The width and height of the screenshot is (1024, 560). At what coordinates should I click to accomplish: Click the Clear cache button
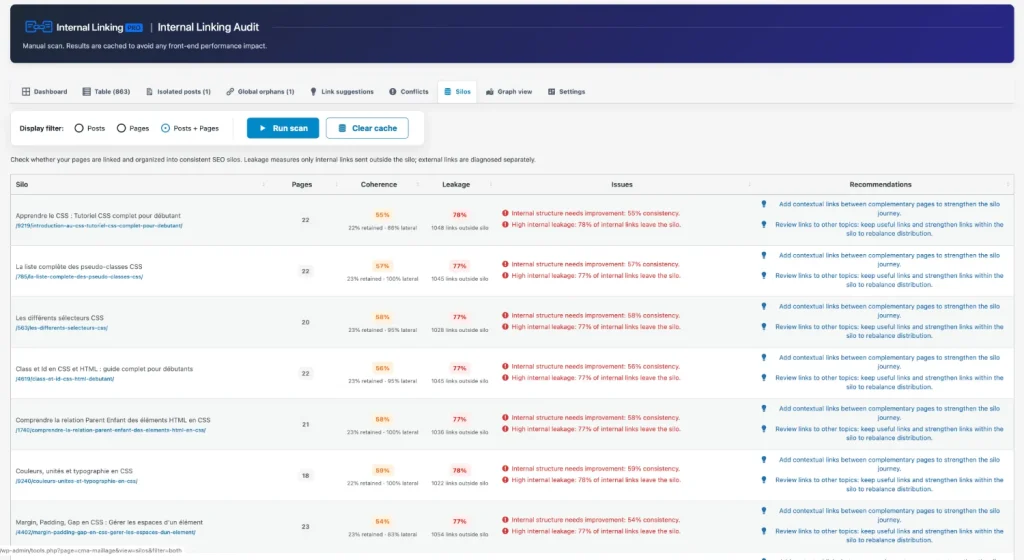click(367, 128)
